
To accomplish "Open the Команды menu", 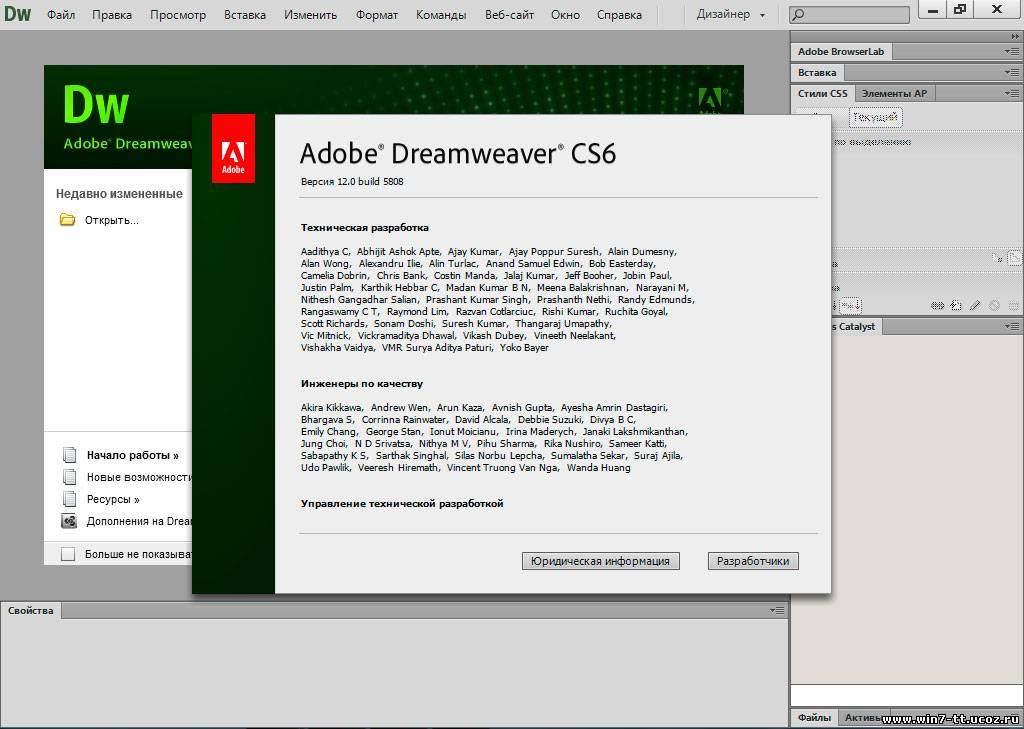I will click(x=441, y=14).
